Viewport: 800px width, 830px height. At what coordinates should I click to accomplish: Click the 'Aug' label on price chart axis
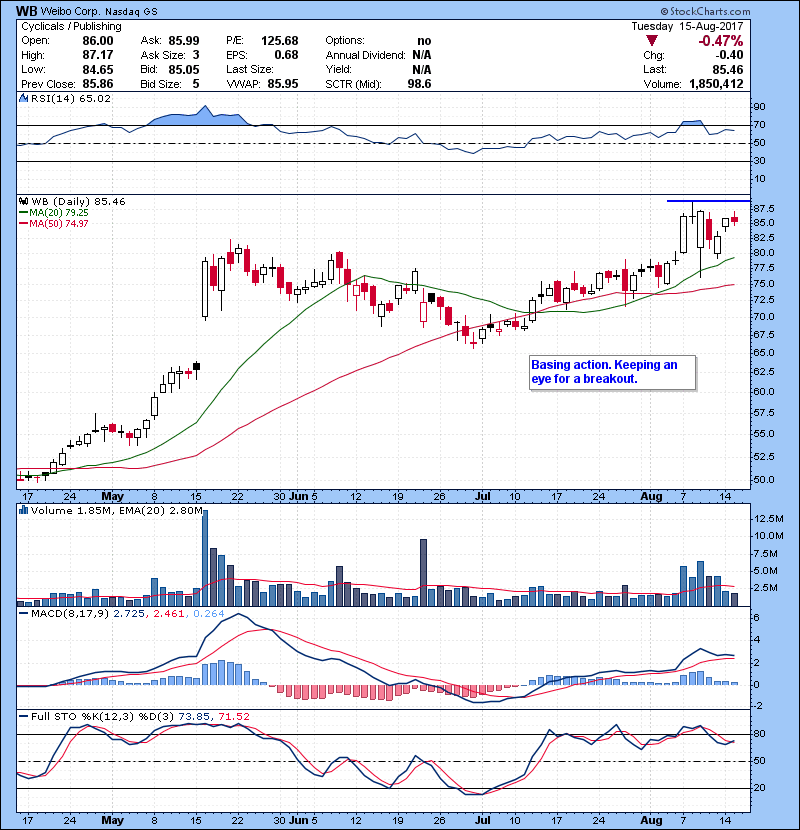click(651, 497)
